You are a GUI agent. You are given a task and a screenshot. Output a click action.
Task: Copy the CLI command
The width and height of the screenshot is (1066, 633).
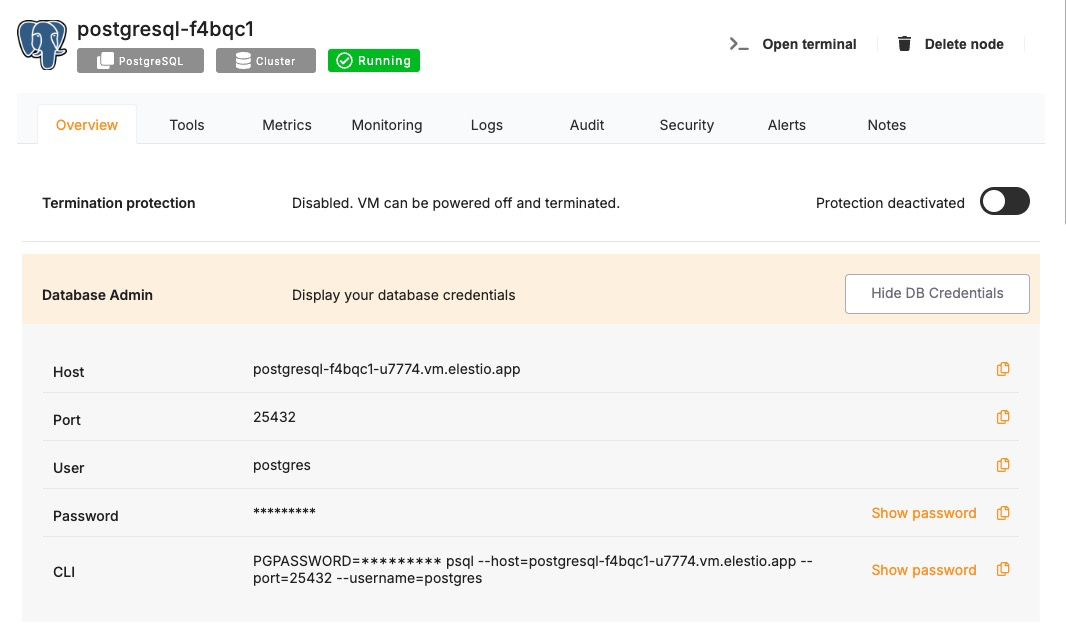coord(1003,570)
